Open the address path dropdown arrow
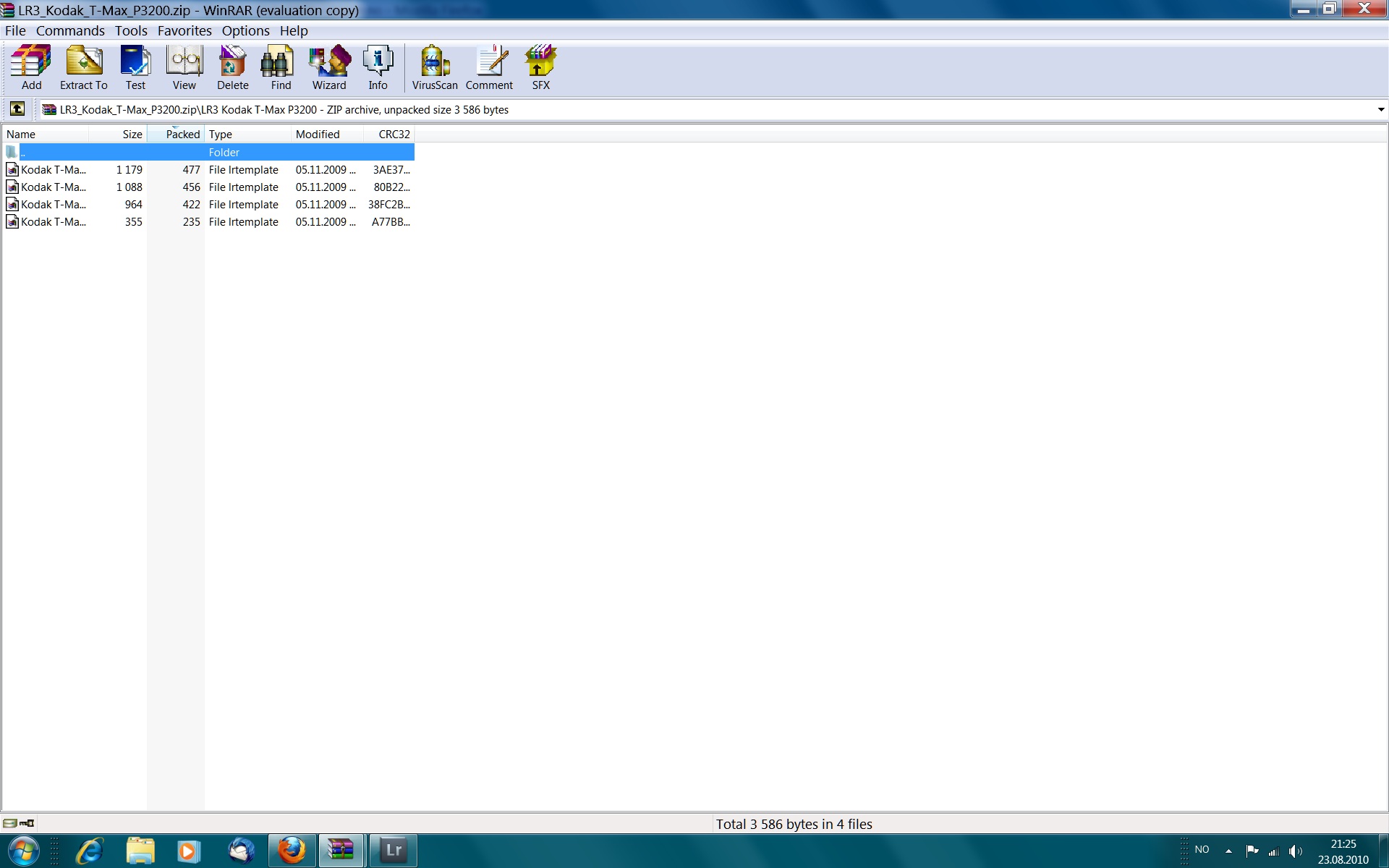 pyautogui.click(x=1380, y=110)
